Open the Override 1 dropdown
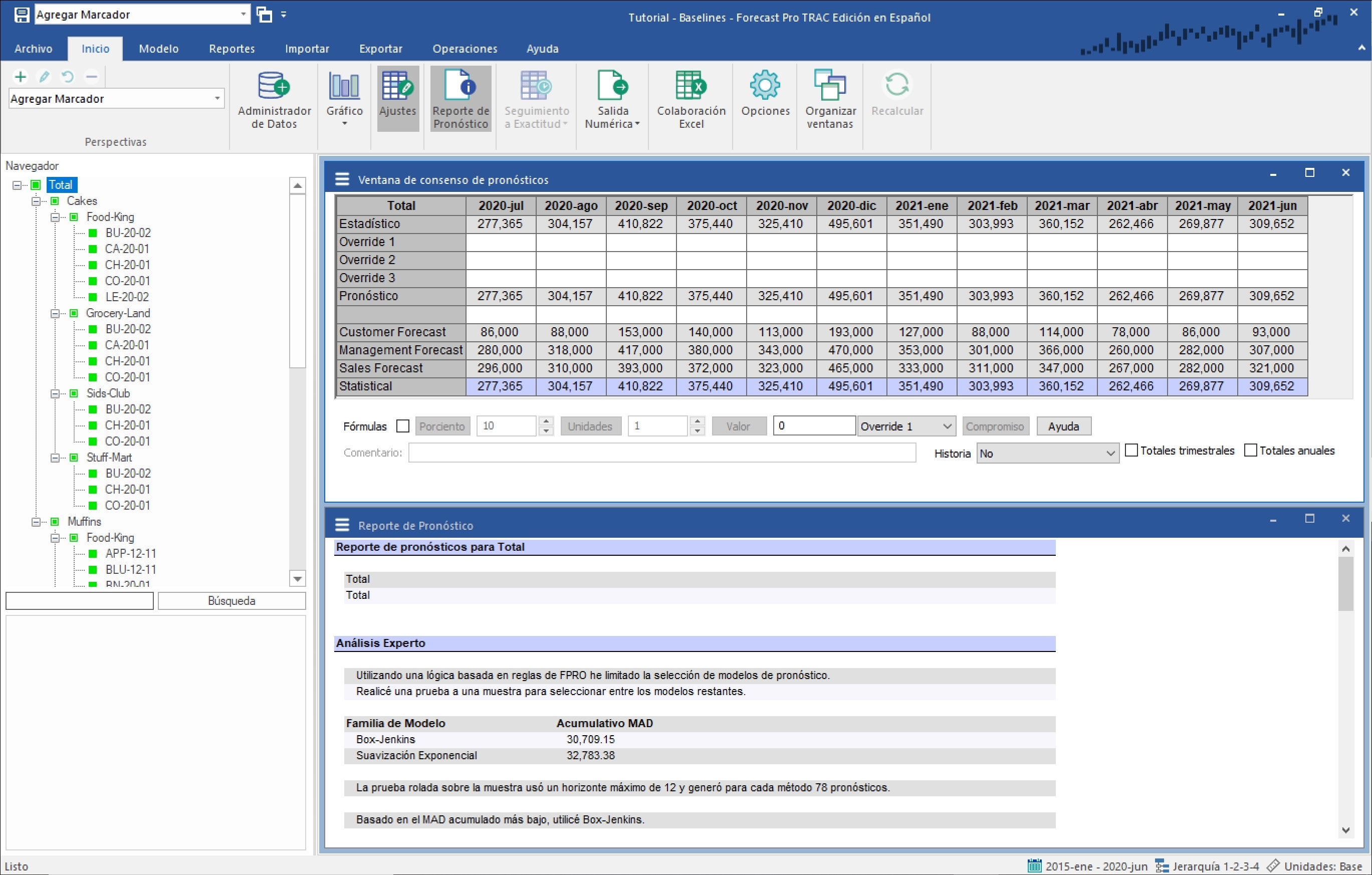Viewport: 1372px width, 875px height. click(906, 426)
